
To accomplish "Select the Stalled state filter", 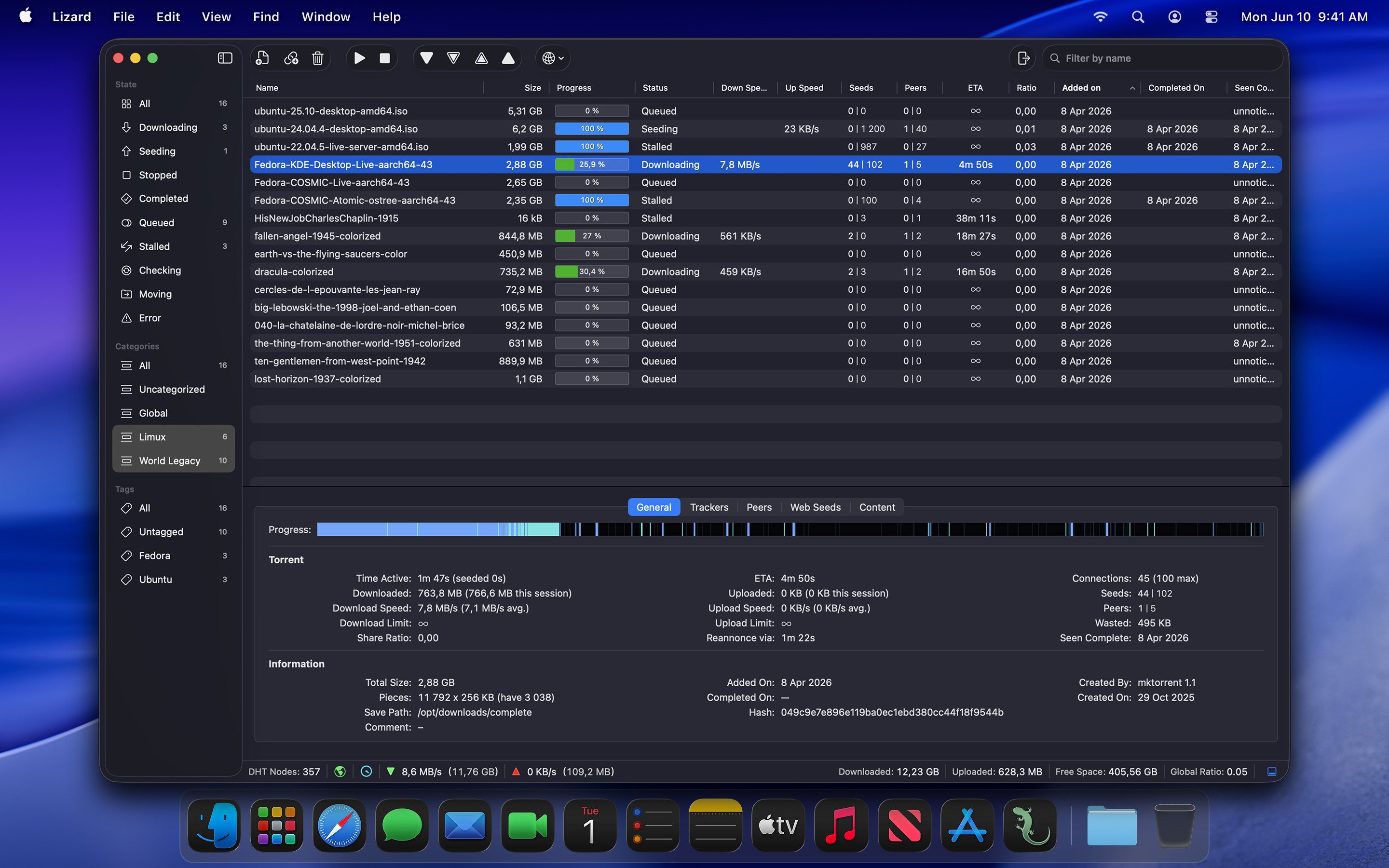I will point(173,246).
